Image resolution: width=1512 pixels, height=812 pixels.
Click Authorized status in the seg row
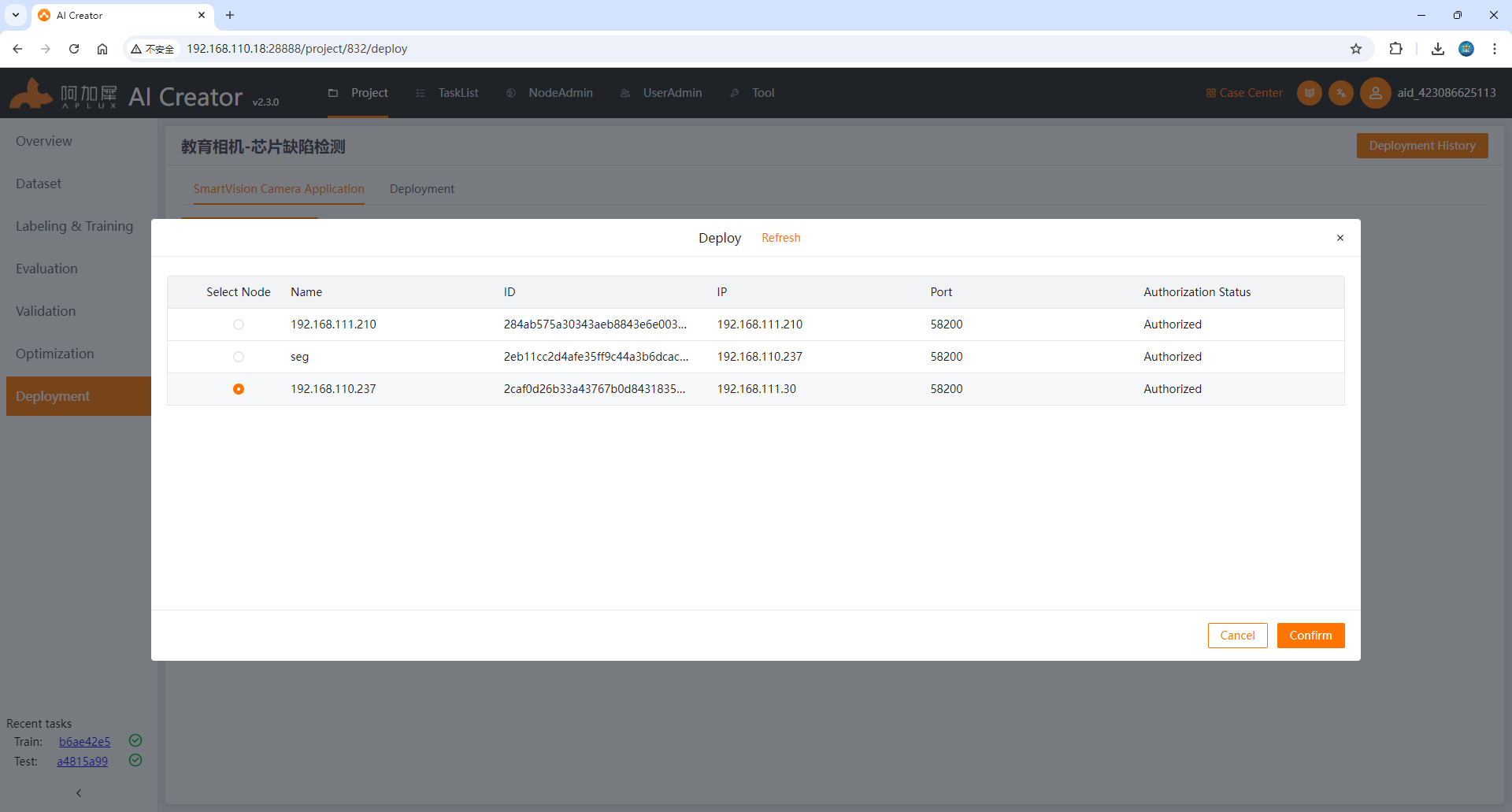(x=1173, y=357)
